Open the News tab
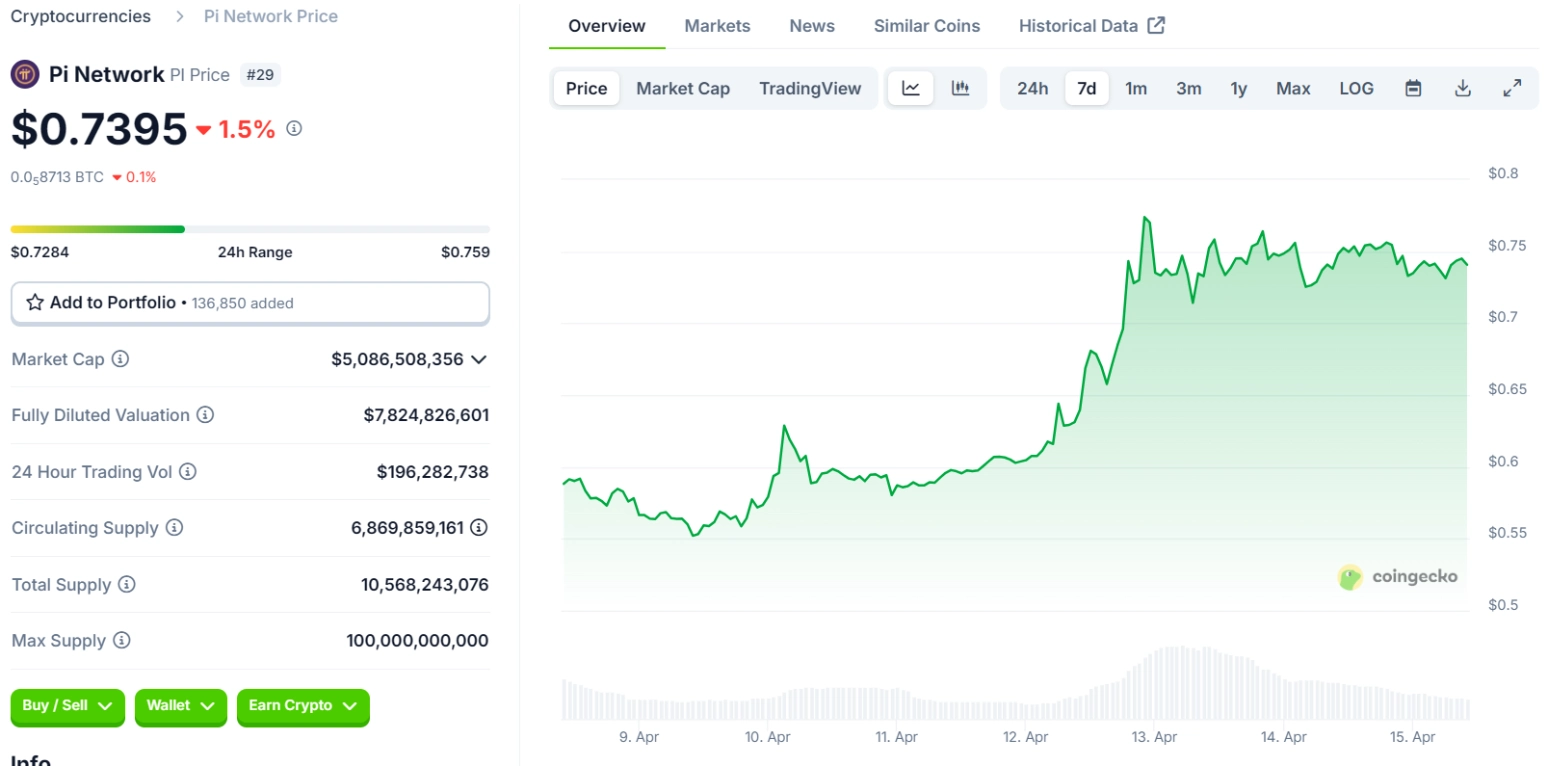Screen dimensions: 1548x766 point(812,26)
